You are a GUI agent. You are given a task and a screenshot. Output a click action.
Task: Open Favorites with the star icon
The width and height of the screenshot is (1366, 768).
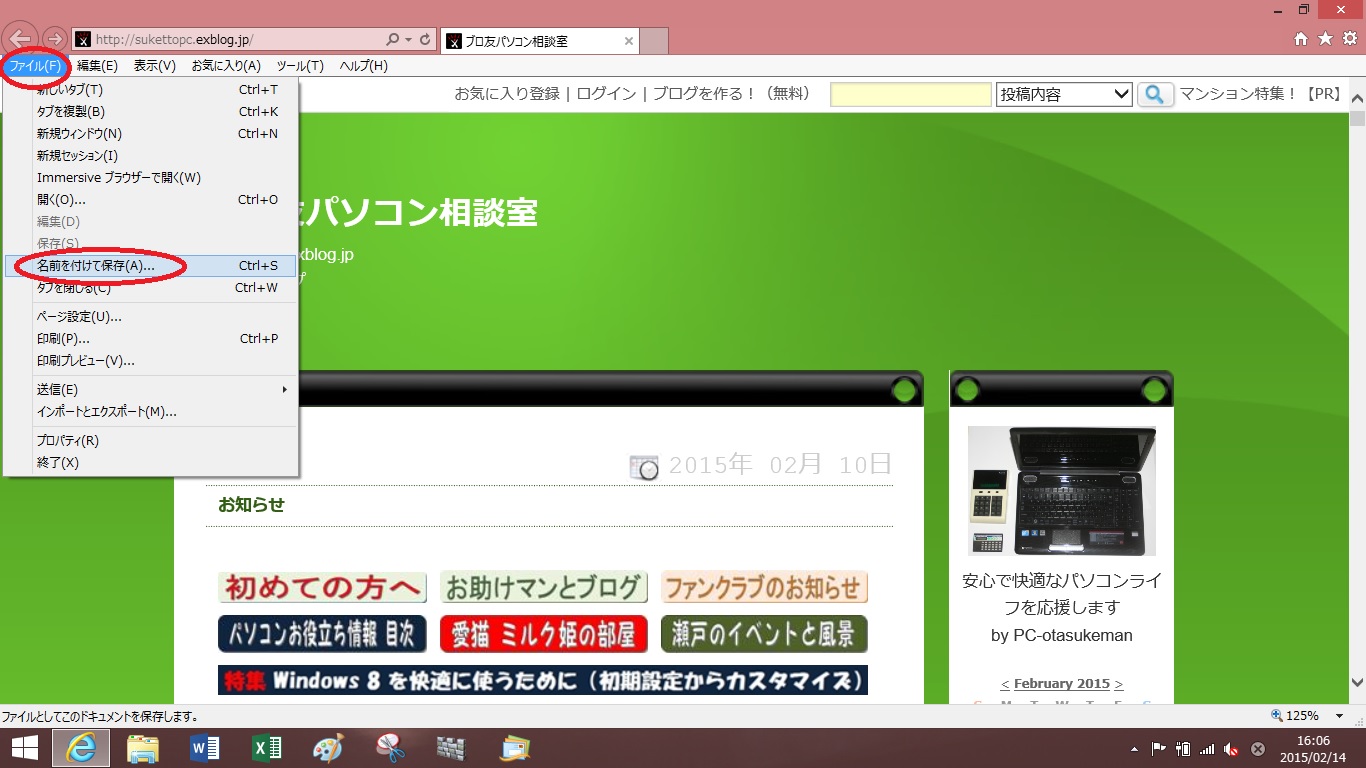[x=1325, y=39]
